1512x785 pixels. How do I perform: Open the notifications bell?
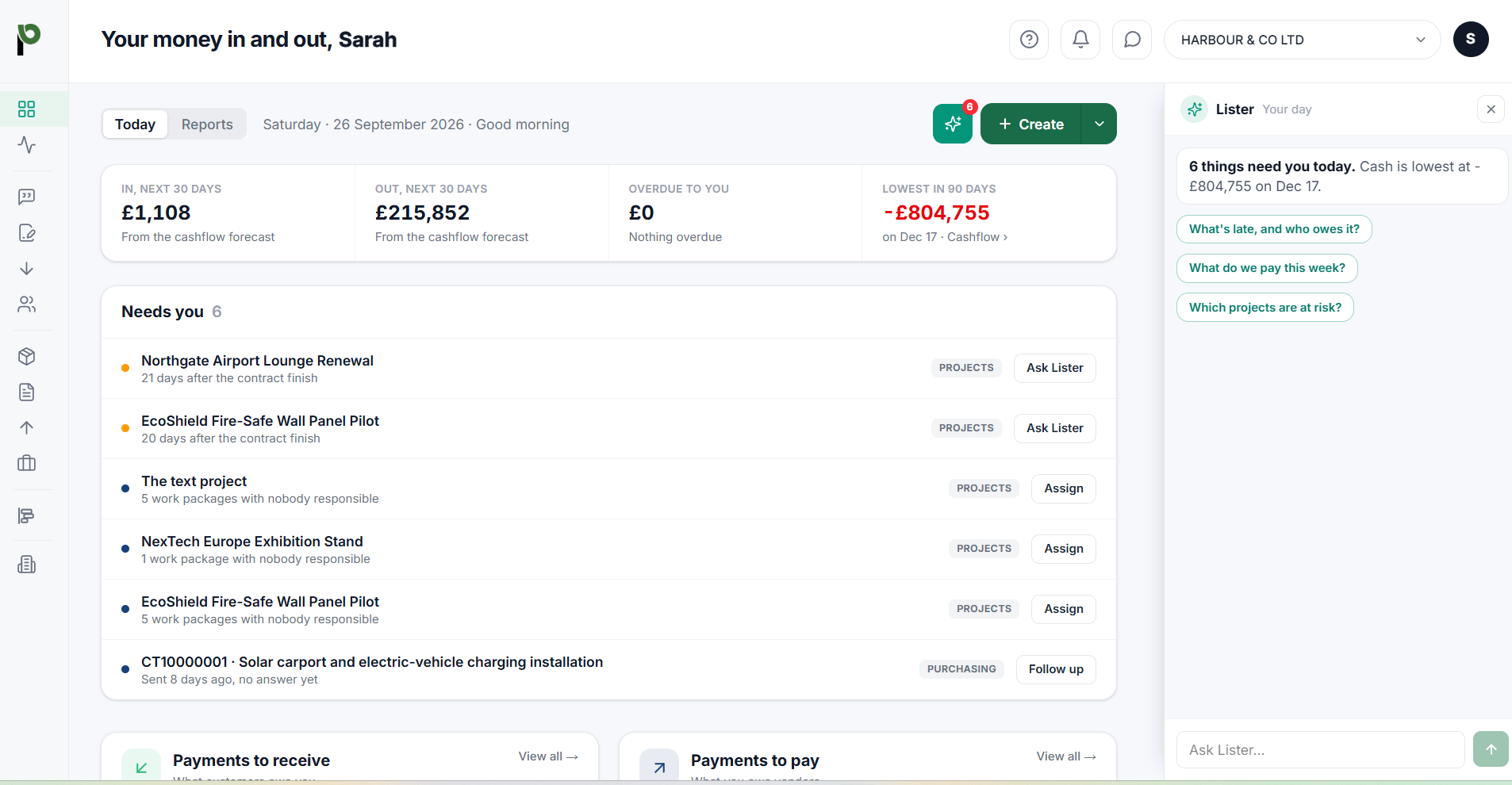(1080, 40)
